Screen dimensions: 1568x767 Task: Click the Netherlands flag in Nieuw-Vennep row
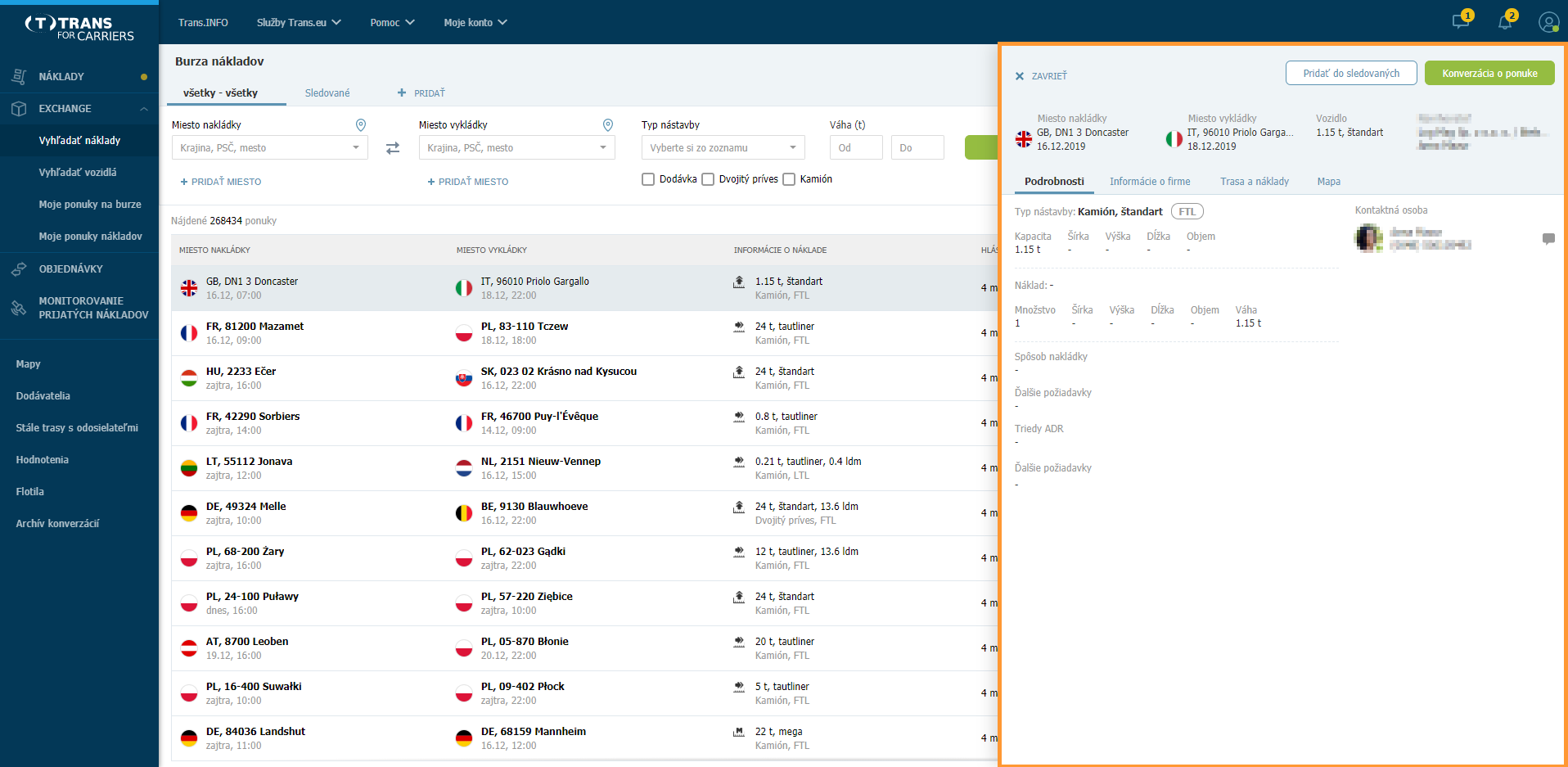(464, 468)
